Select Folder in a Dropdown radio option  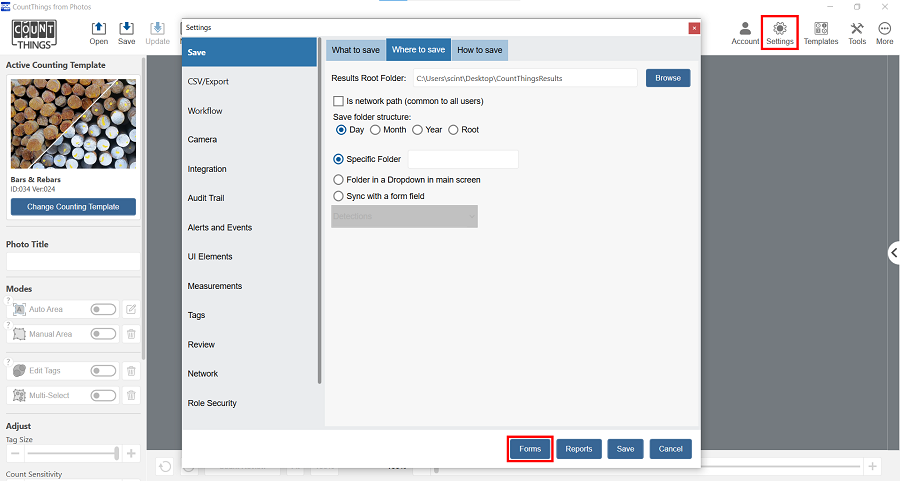point(338,180)
